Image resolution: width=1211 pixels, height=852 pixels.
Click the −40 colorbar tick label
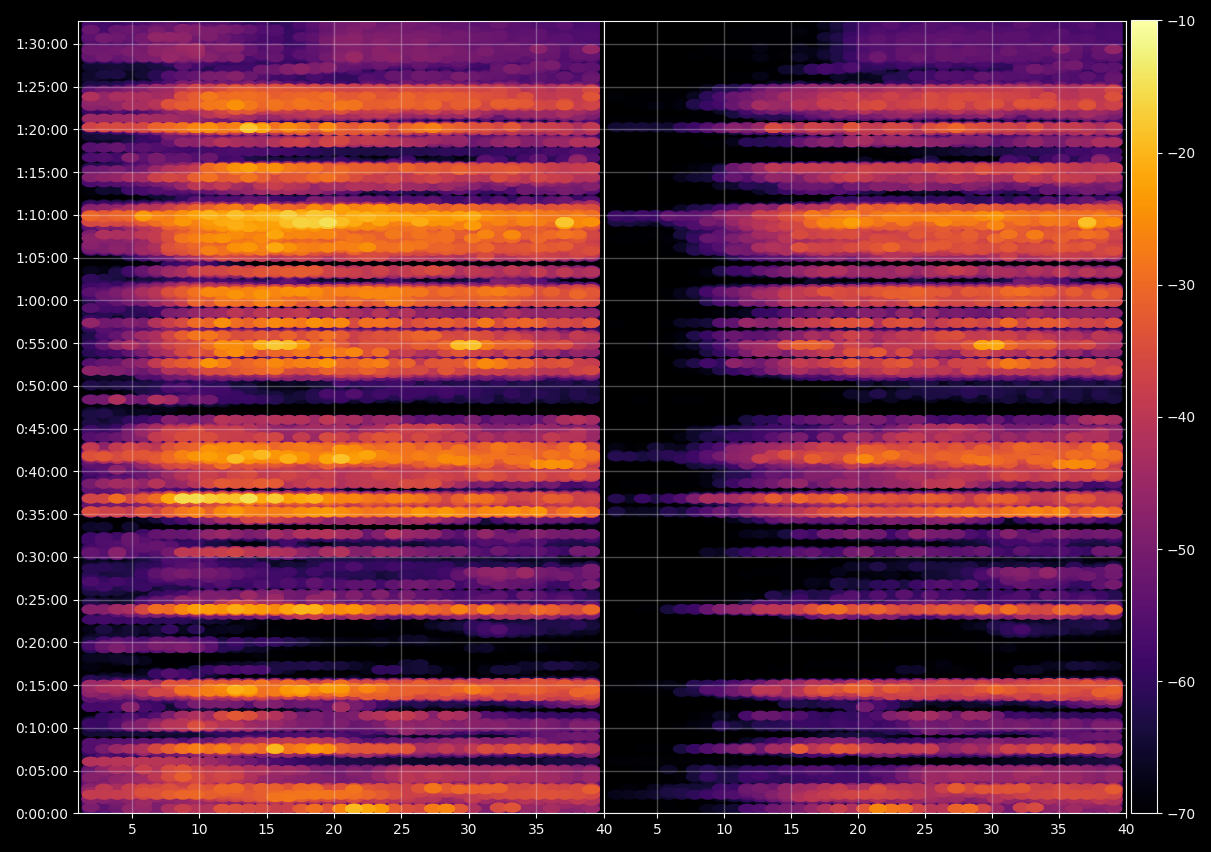(x=1181, y=417)
